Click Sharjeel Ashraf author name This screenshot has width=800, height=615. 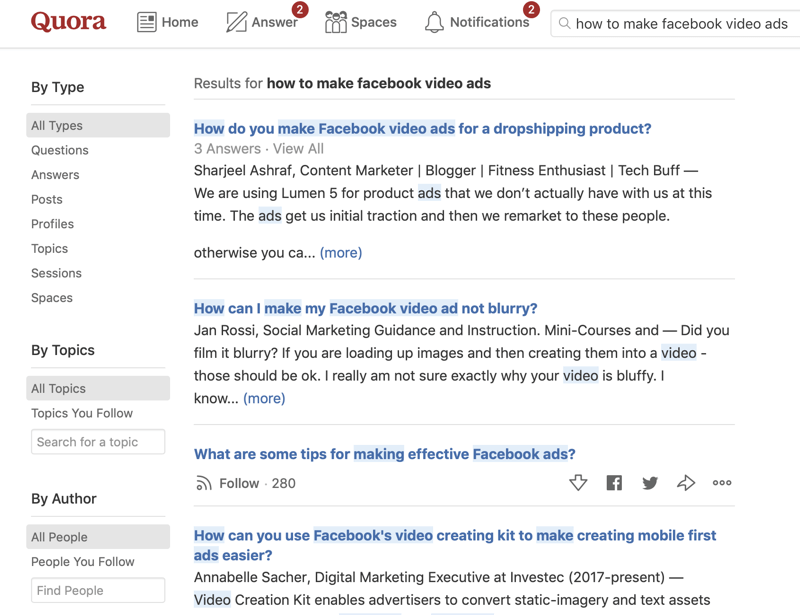[x=243, y=170]
